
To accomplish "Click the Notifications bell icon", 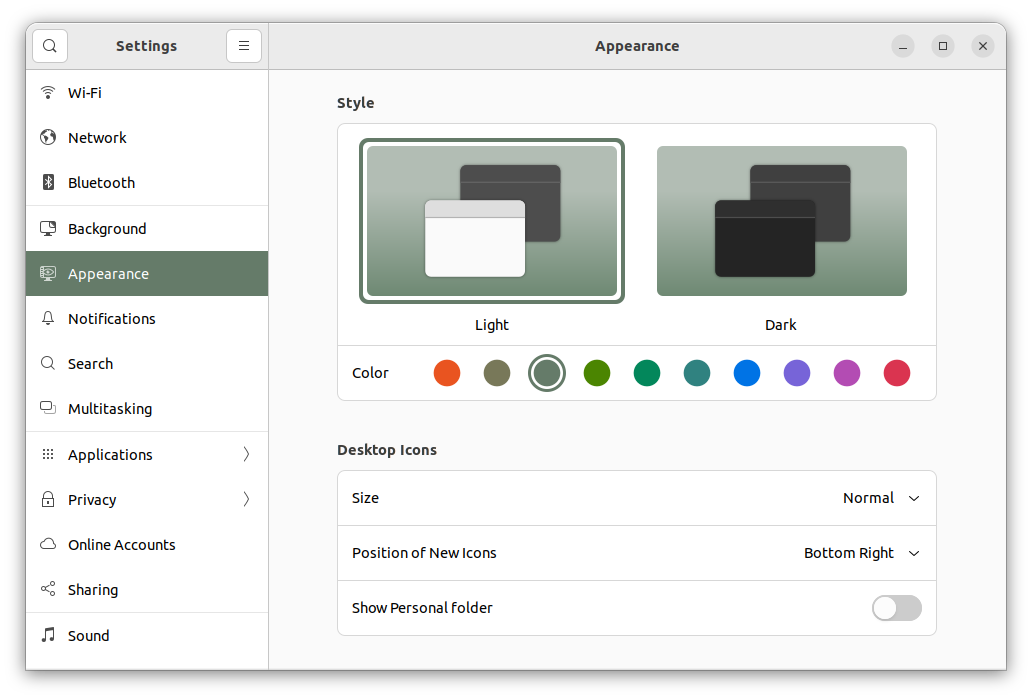I will 48,319.
